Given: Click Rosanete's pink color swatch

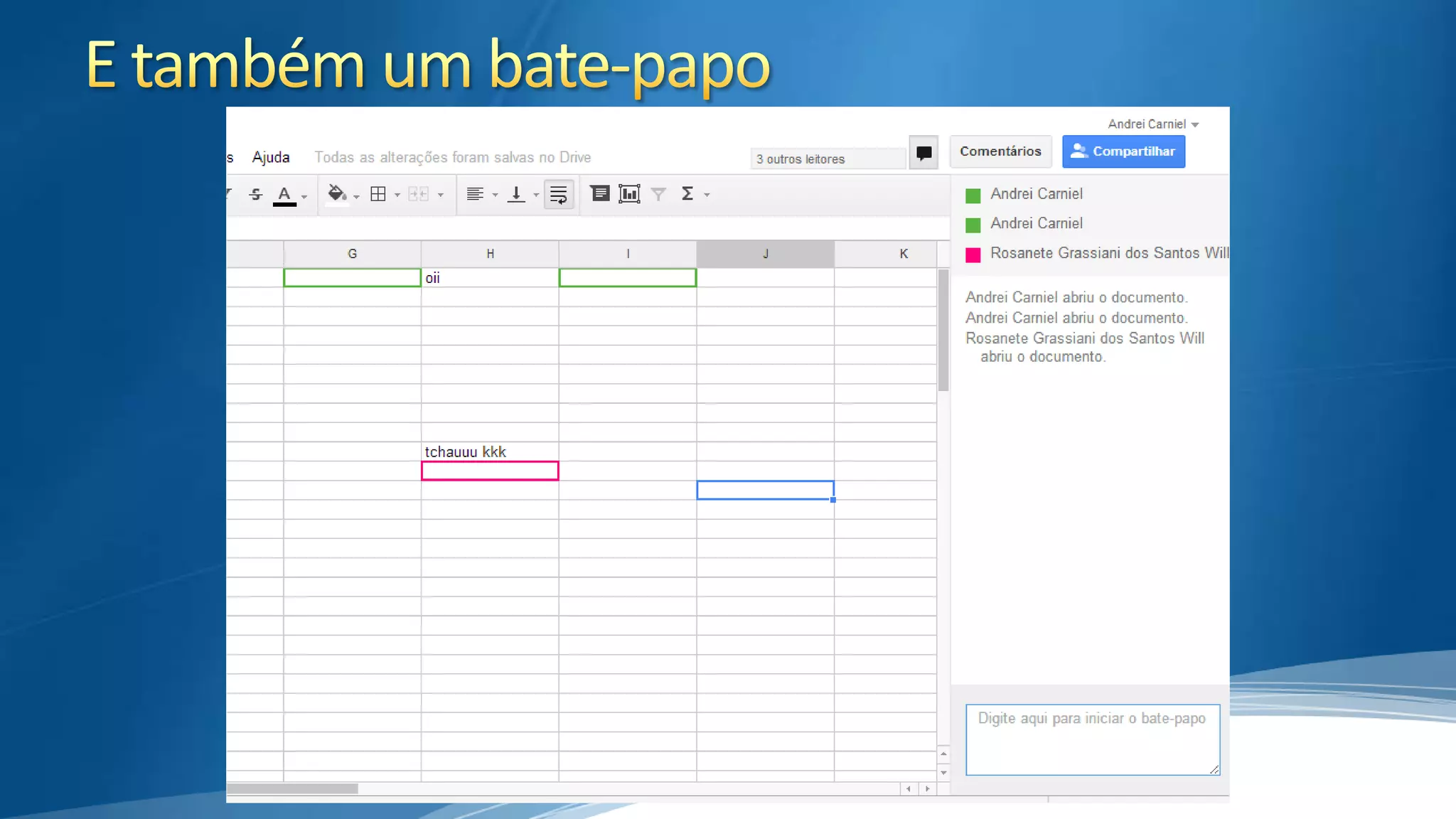Looking at the screenshot, I should pos(973,255).
